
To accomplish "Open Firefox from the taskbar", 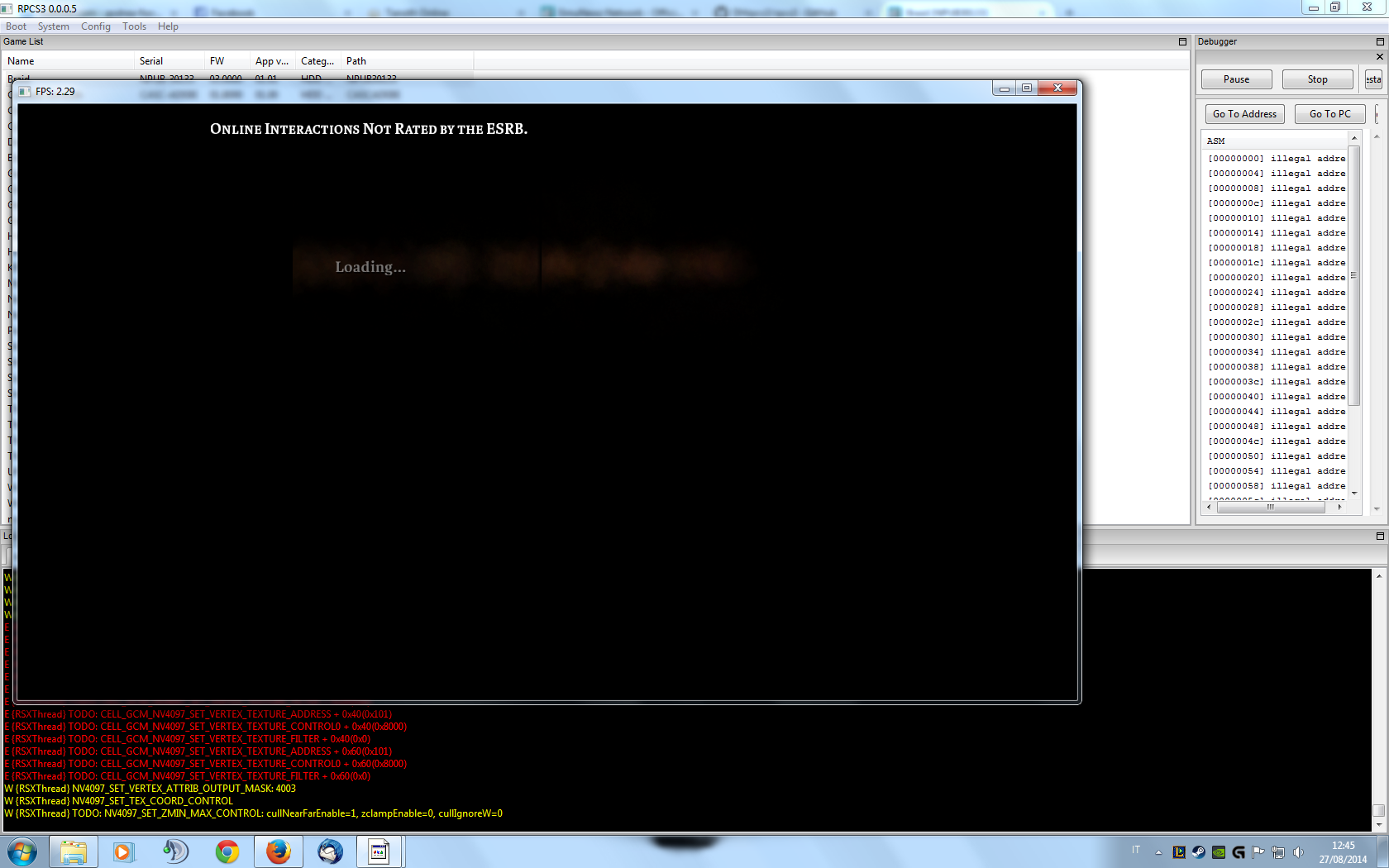I will pos(278,851).
